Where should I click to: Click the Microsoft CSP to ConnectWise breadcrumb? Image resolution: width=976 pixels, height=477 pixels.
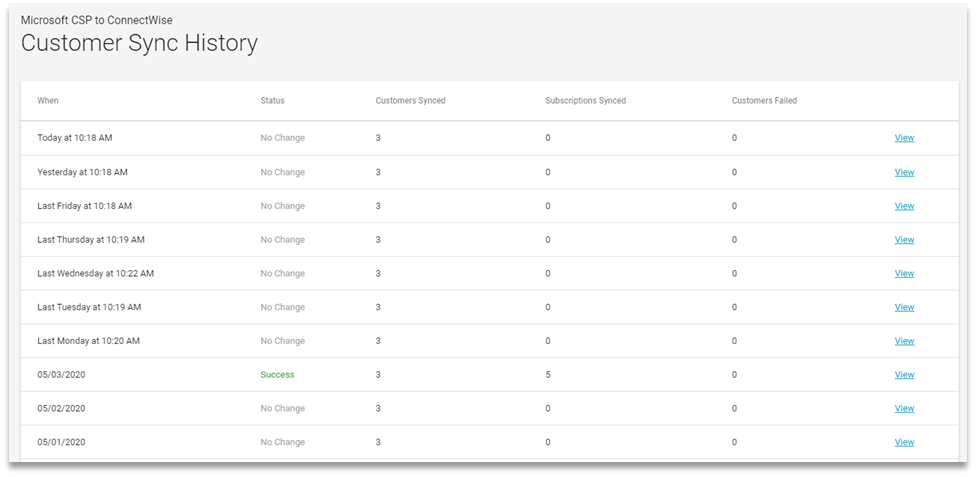[x=96, y=20]
